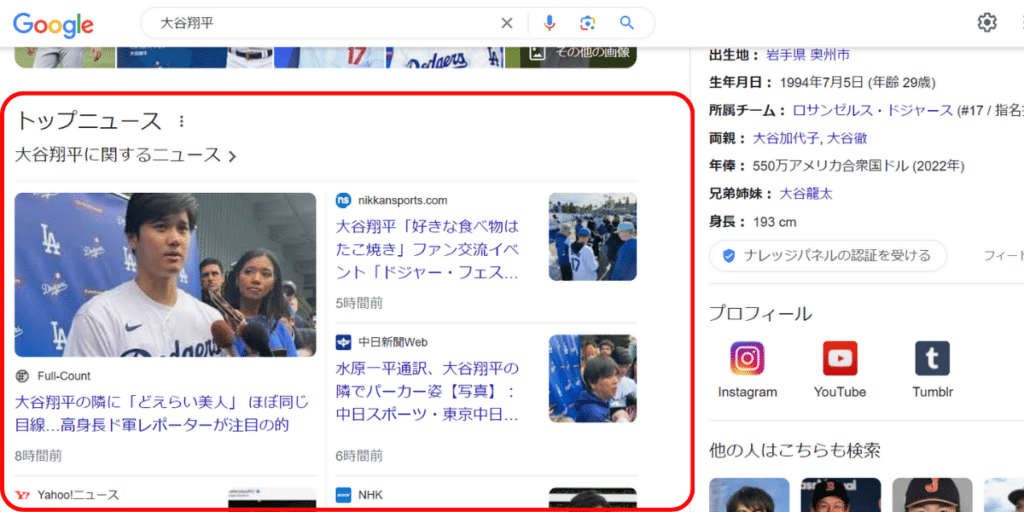The width and height of the screenshot is (1024, 512).
Task: Click the NHK source label
Action: click(x=370, y=495)
